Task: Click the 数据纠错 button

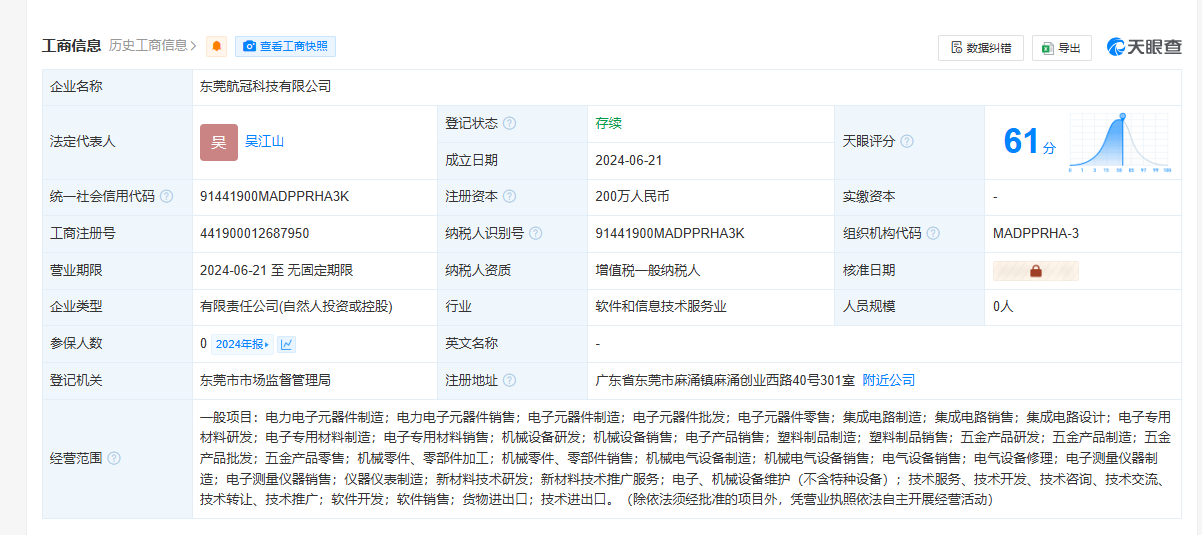Action: tap(980, 47)
